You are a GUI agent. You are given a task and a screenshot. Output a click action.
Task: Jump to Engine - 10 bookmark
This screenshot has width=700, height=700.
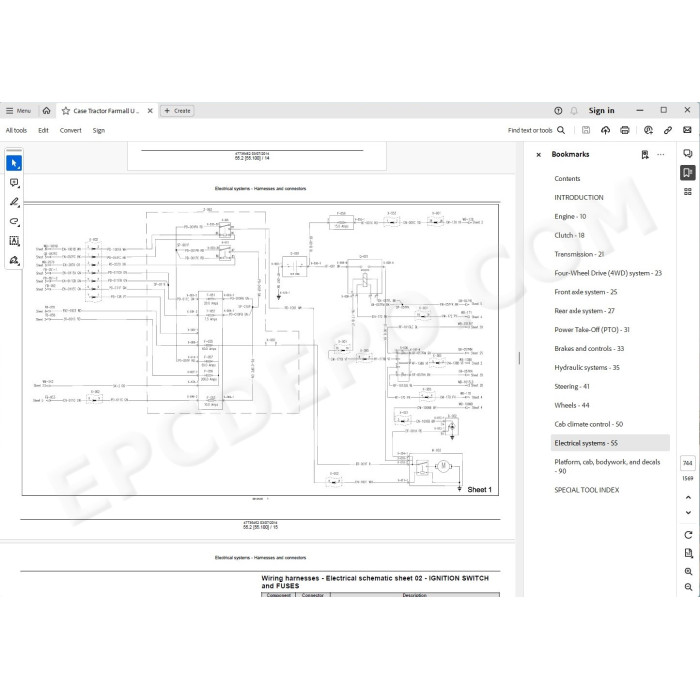point(570,217)
